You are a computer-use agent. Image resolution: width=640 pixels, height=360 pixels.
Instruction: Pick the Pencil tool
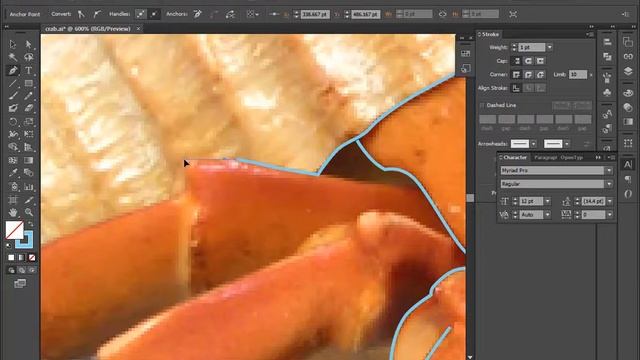click(29, 96)
